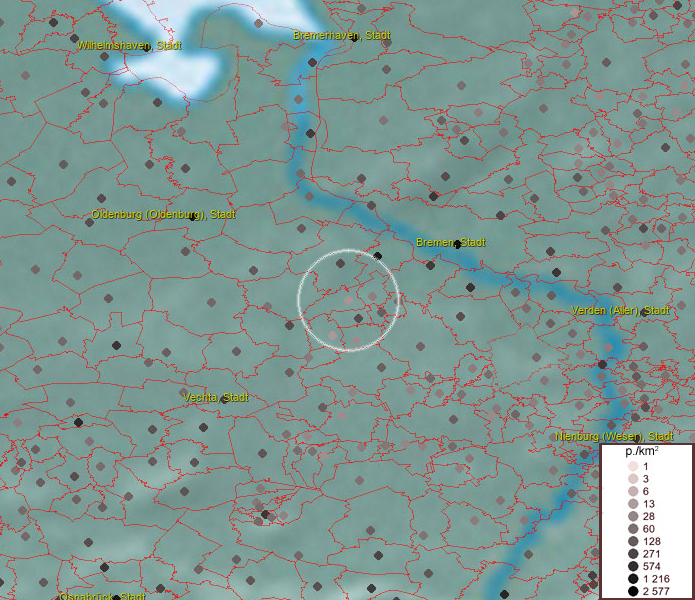This screenshot has width=695, height=600.
Task: Click the black marker at Oldenburg city
Action: (x=192, y=217)
